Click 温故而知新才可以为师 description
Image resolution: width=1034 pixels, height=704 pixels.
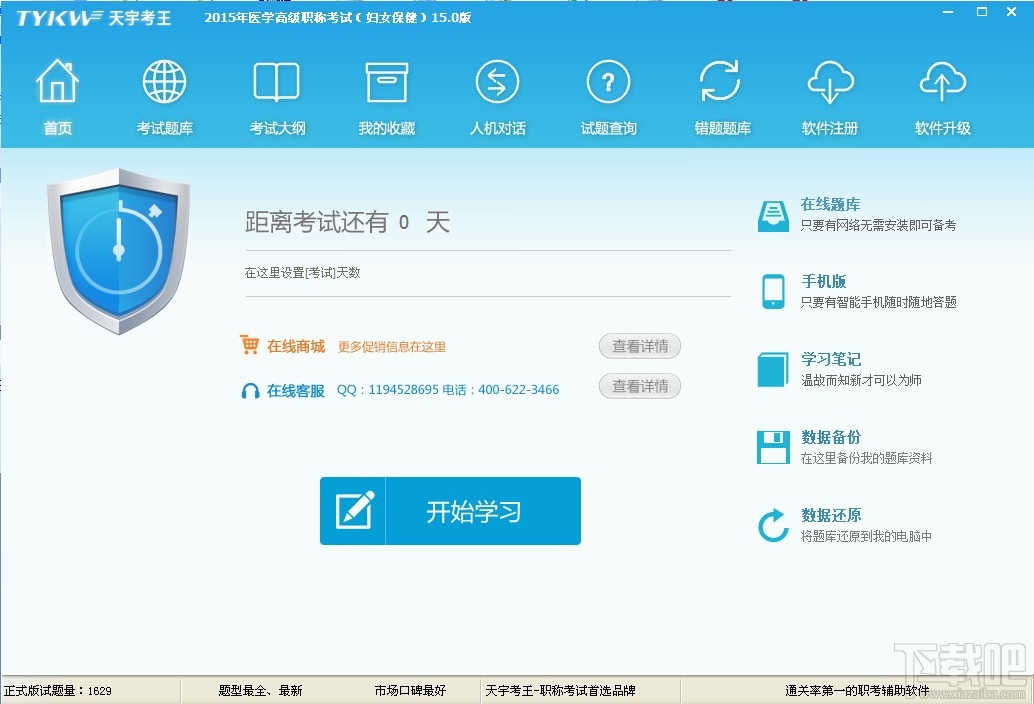[x=861, y=380]
